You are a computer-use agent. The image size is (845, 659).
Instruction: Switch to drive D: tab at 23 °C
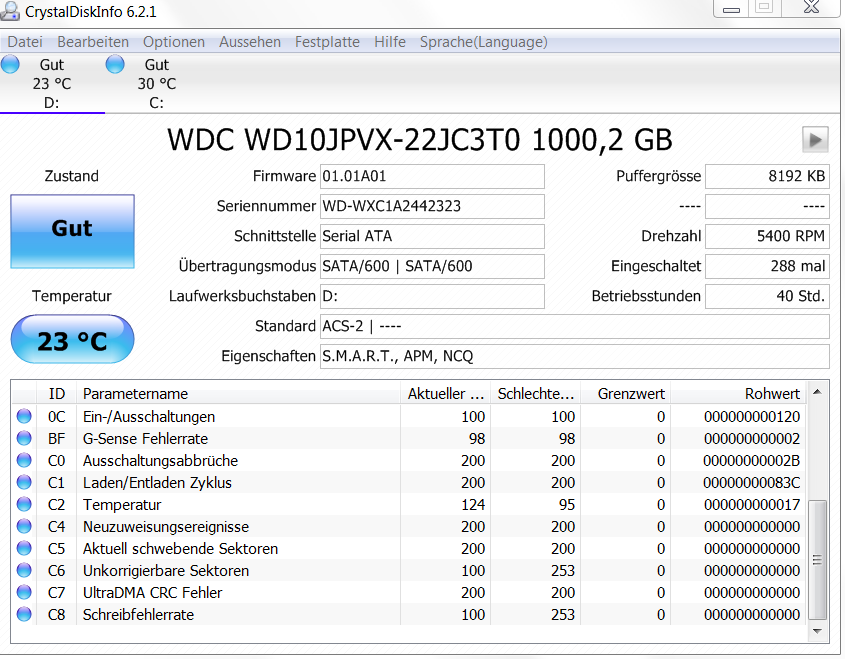pos(52,84)
